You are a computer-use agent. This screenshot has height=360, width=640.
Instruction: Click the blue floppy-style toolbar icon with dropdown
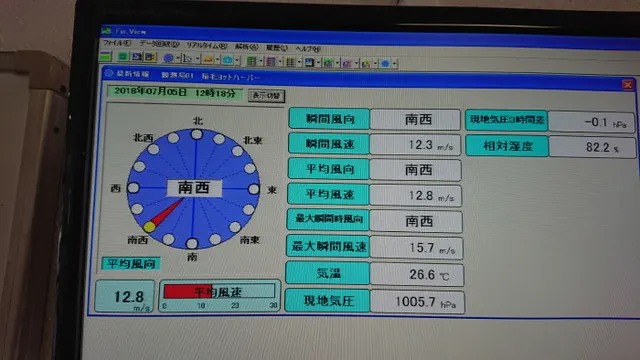[309, 62]
